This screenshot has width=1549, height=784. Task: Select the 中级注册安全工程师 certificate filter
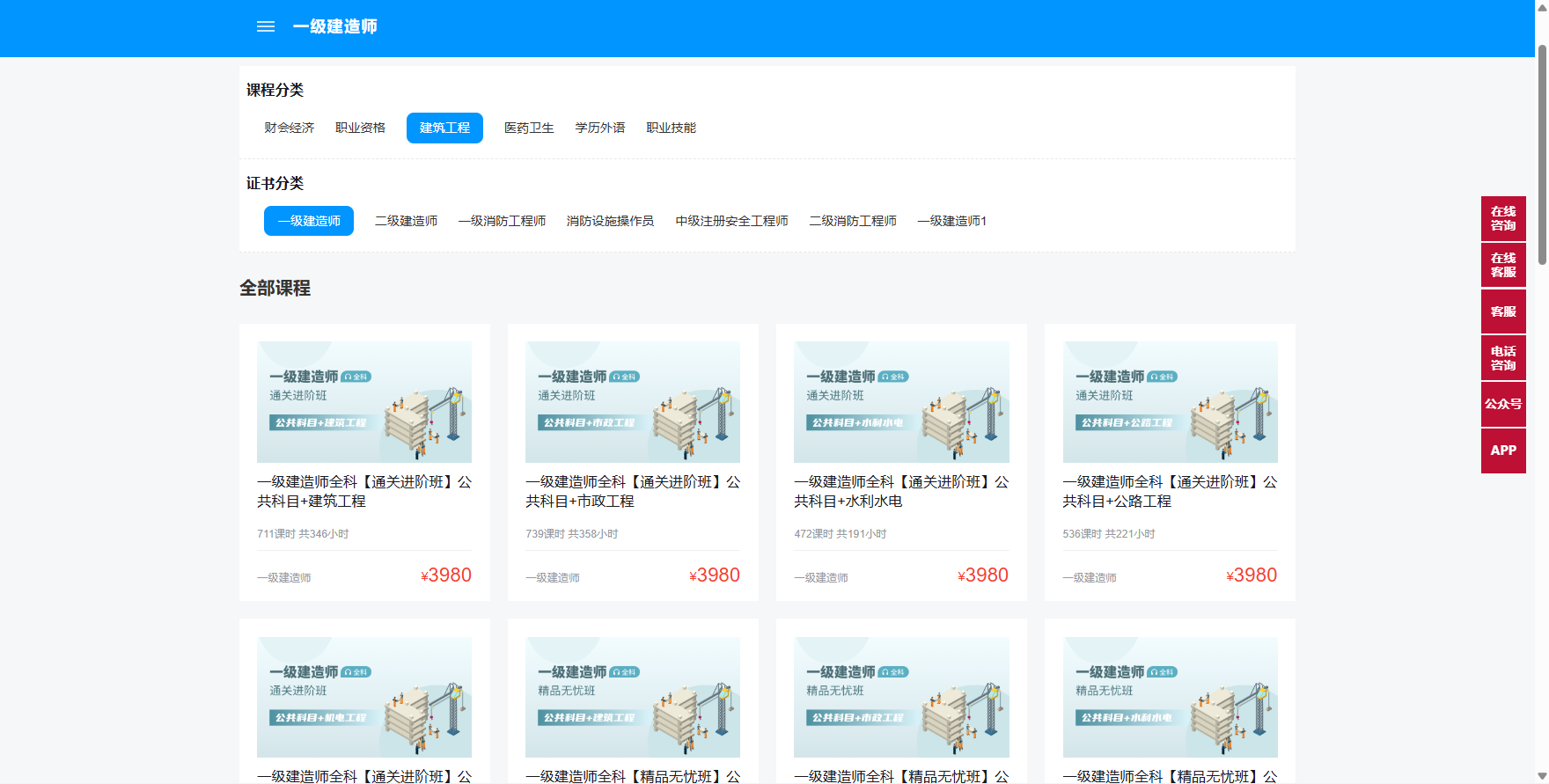tap(731, 221)
